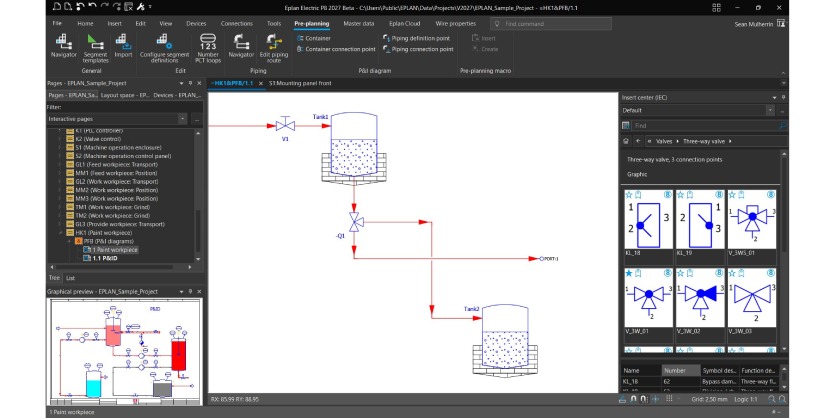Select Edit piping route tool
836x418 pixels.
click(x=274, y=48)
